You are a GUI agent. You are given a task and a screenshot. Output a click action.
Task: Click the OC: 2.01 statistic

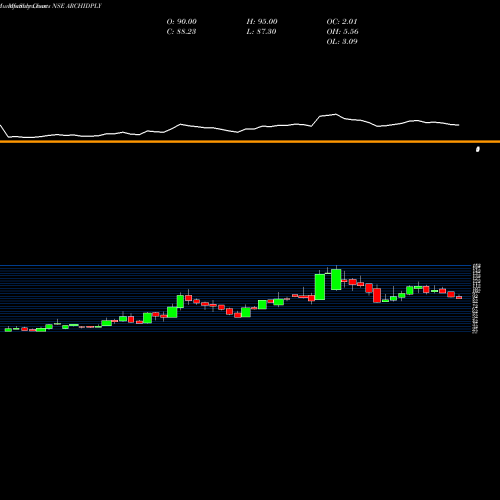342,22
